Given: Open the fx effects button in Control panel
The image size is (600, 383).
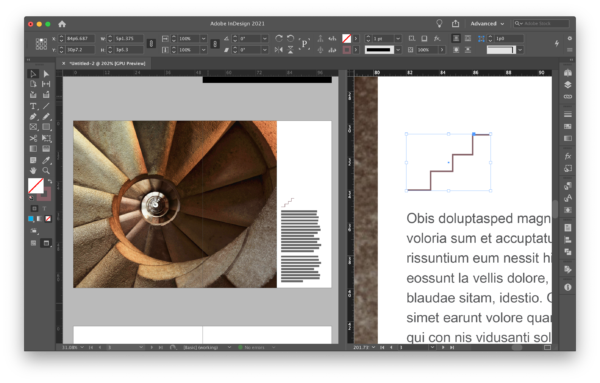Looking at the screenshot, I should click(x=437, y=38).
